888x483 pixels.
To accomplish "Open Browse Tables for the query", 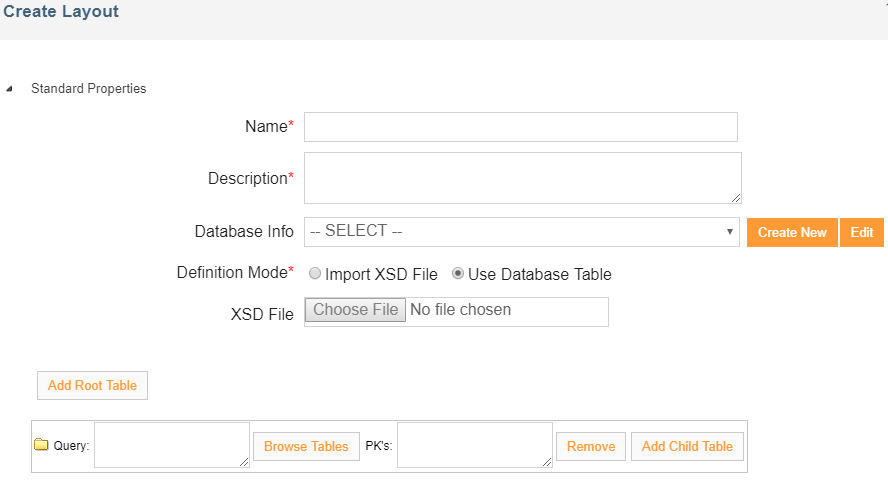I will tap(306, 446).
